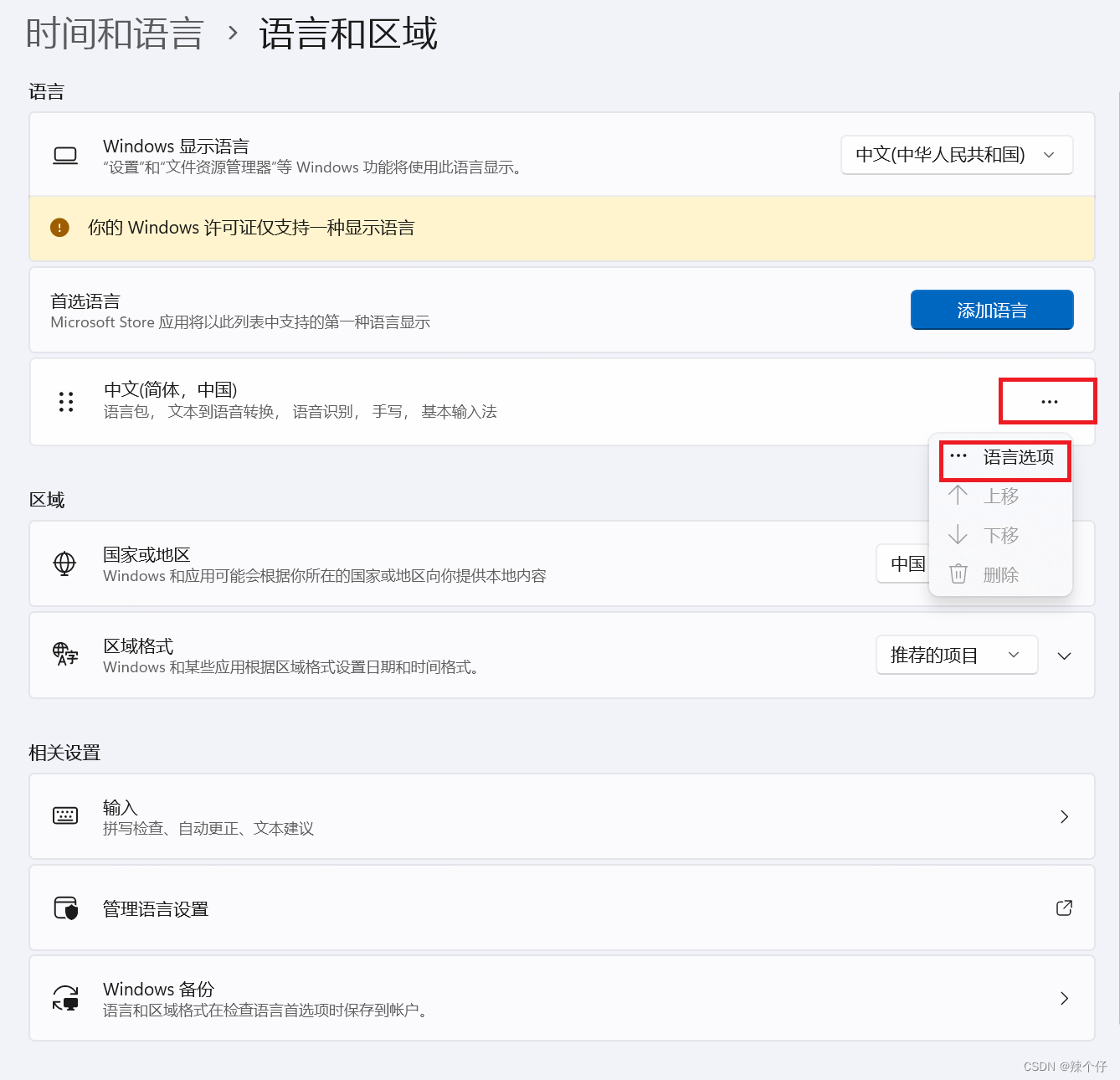Click the 国家或地区 label

point(146,554)
